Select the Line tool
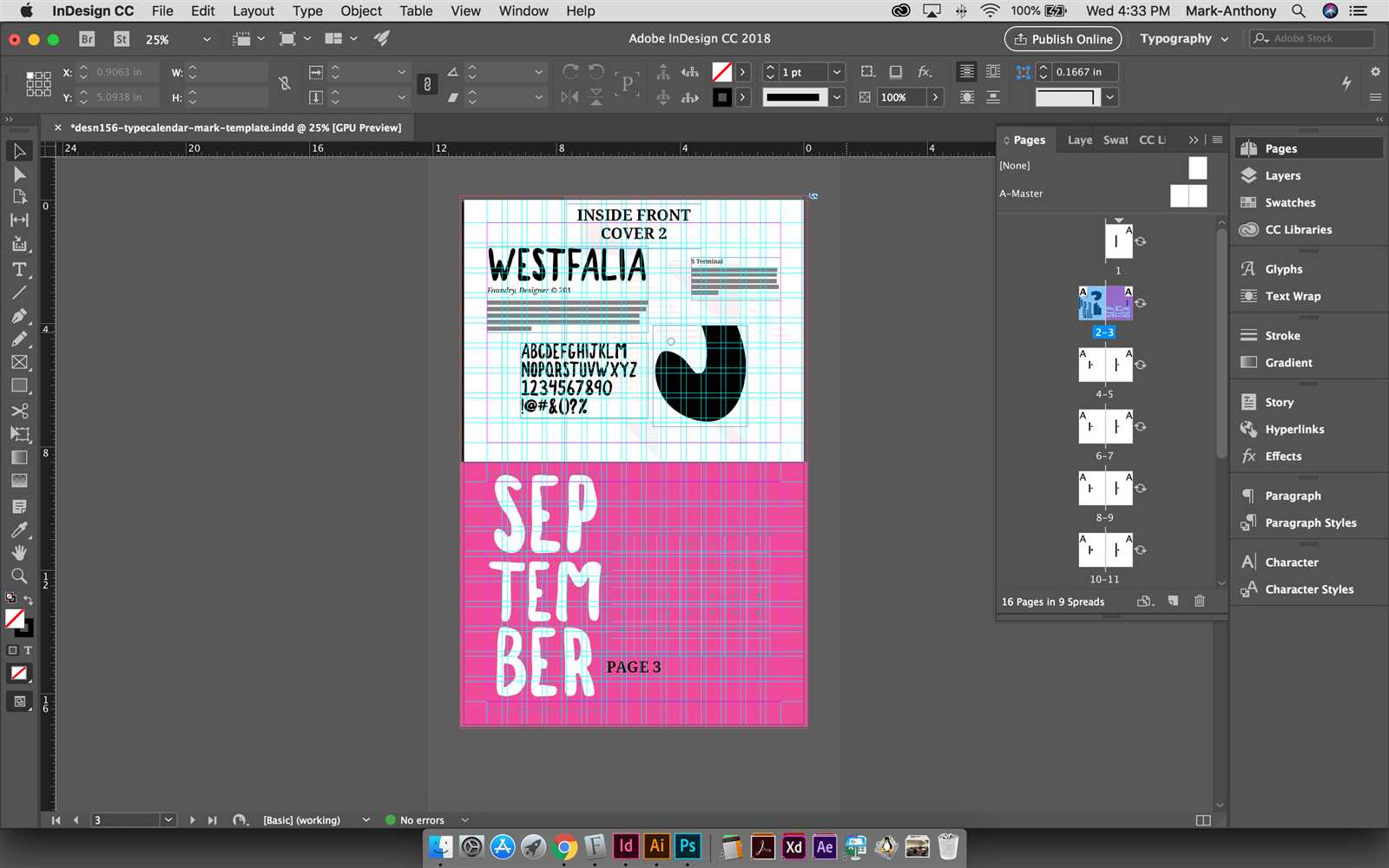 tap(19, 293)
